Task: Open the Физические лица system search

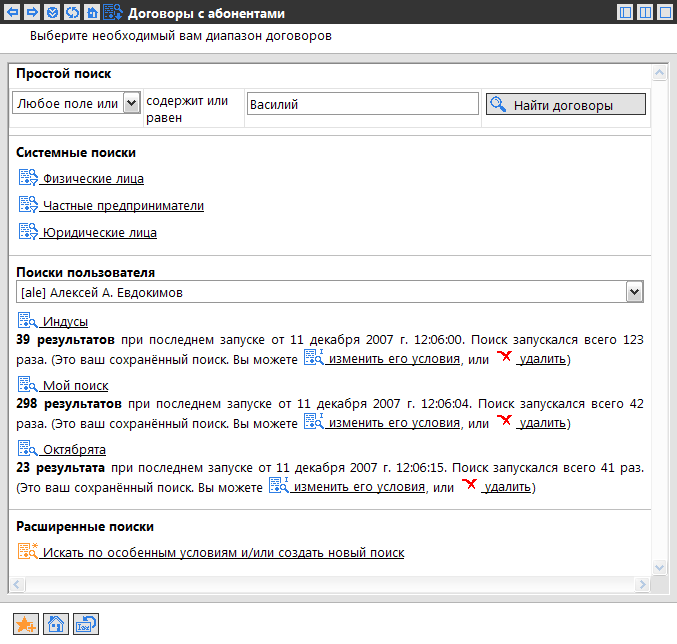Action: coord(93,179)
